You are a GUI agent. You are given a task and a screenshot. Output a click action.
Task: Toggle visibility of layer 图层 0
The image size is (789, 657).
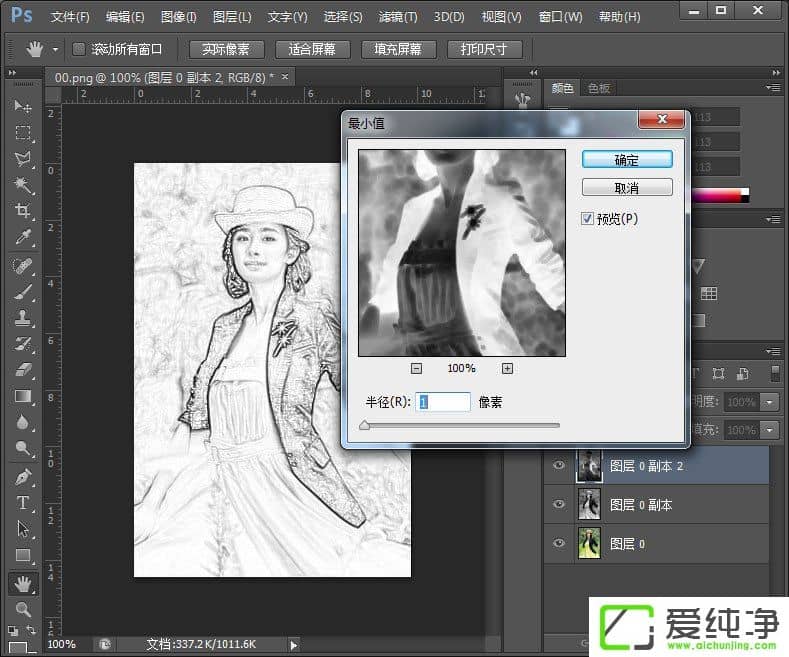[558, 543]
